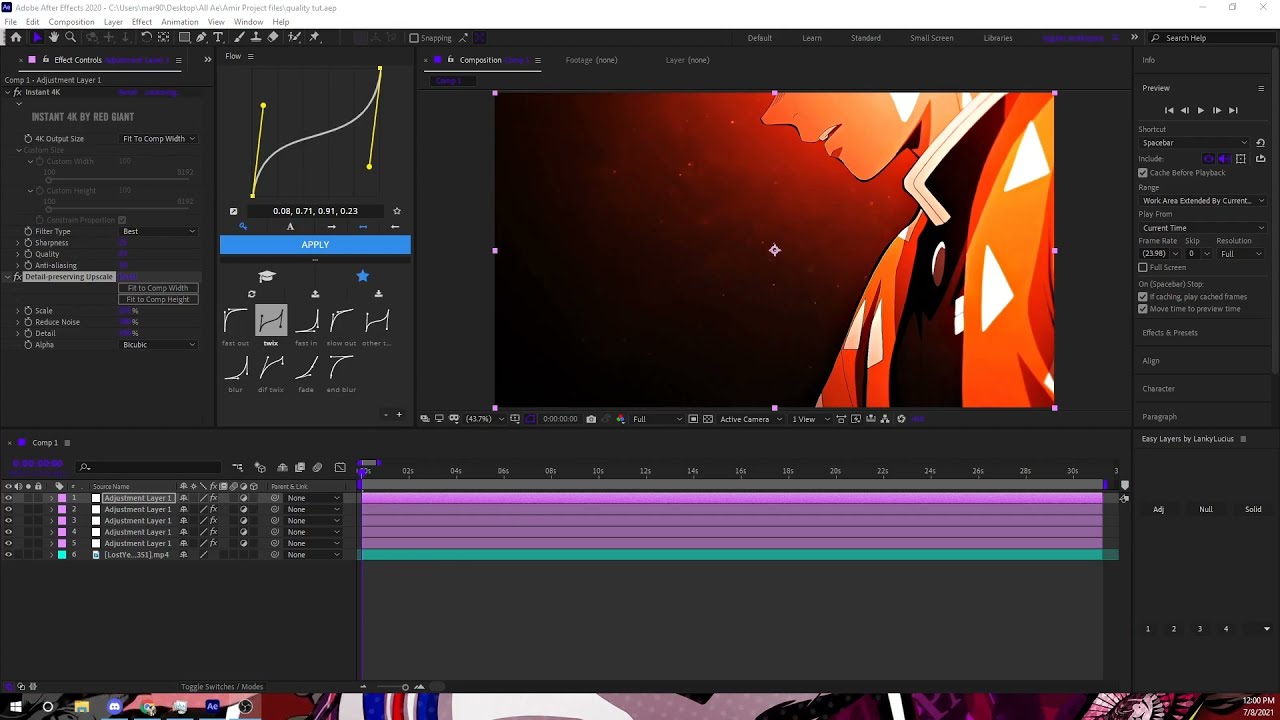Image resolution: width=1280 pixels, height=720 pixels.
Task: Hide the LostYe...351.mp4 layer eye
Action: [x=8, y=555]
